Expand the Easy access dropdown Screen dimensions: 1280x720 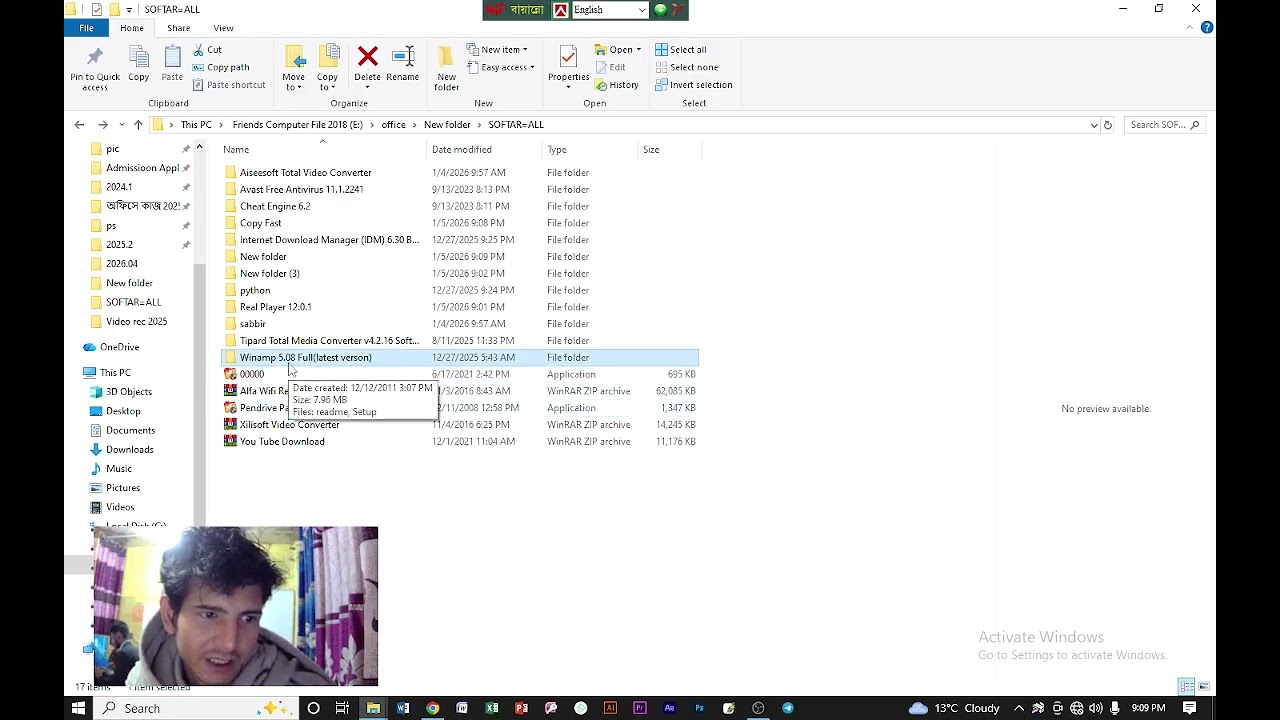click(x=500, y=67)
